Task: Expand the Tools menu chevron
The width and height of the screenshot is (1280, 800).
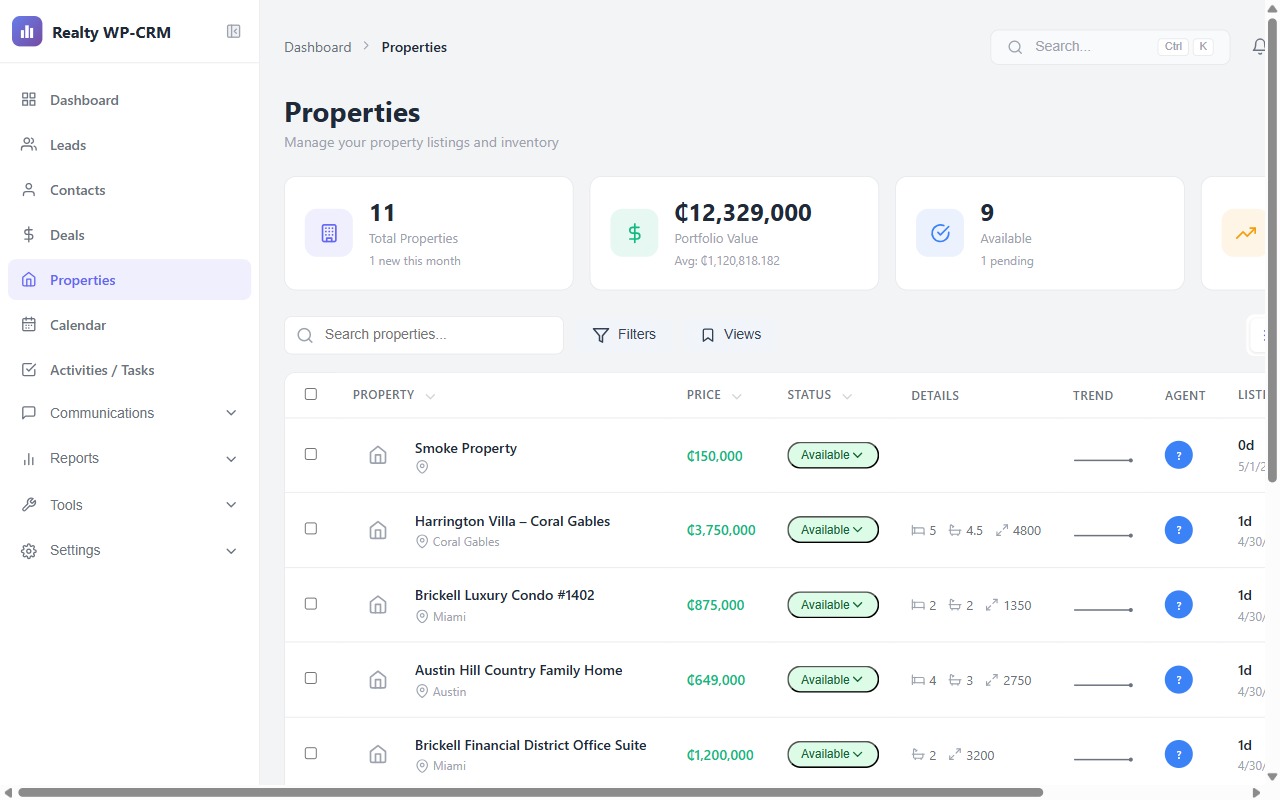Action: [x=231, y=505]
